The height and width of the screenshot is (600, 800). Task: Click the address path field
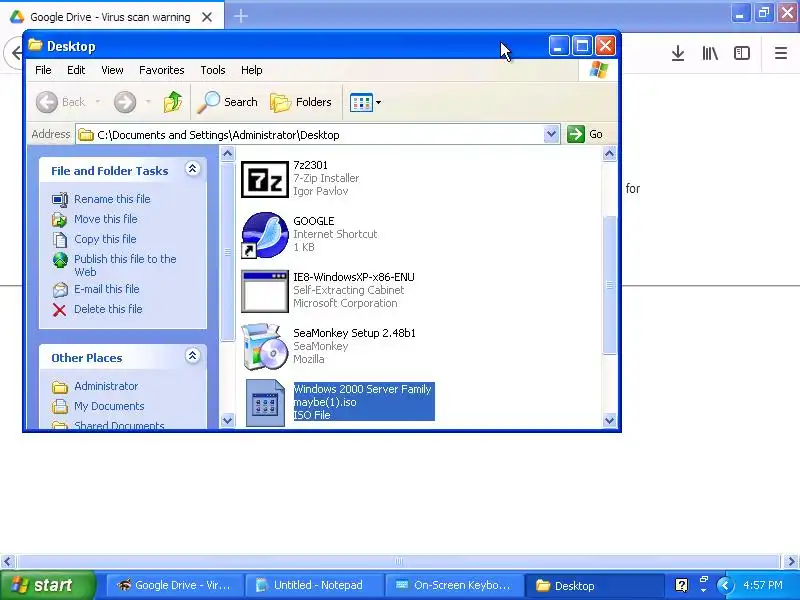tap(310, 135)
